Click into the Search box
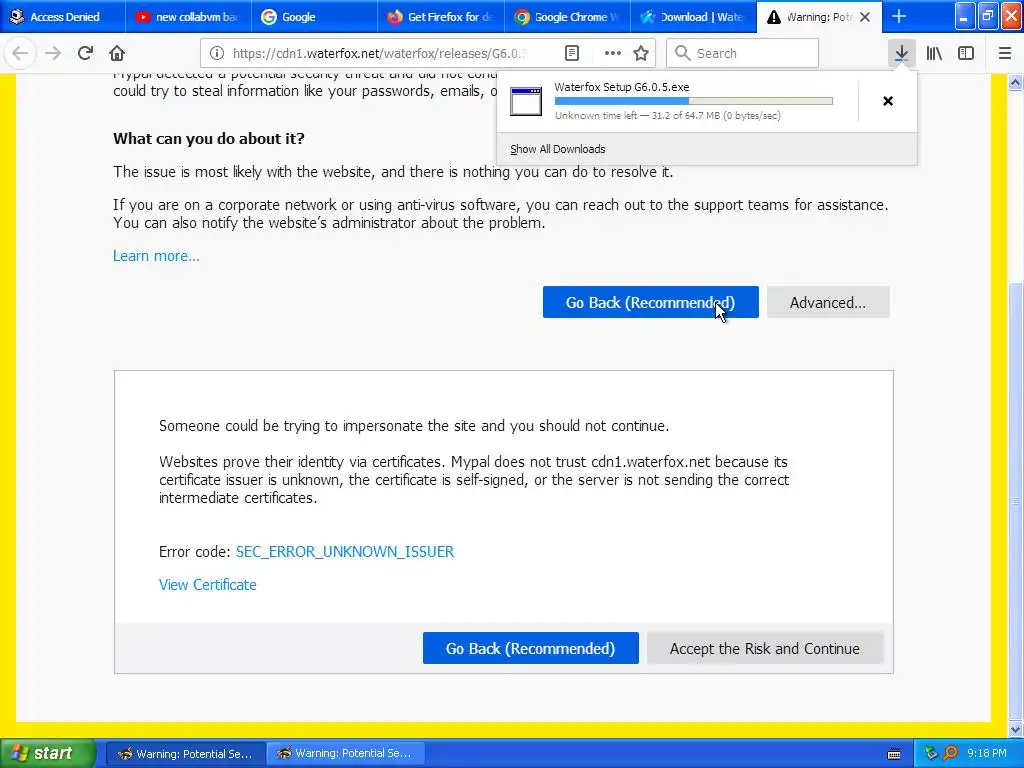Screen dimensions: 1024x768 pyautogui.click(x=742, y=53)
